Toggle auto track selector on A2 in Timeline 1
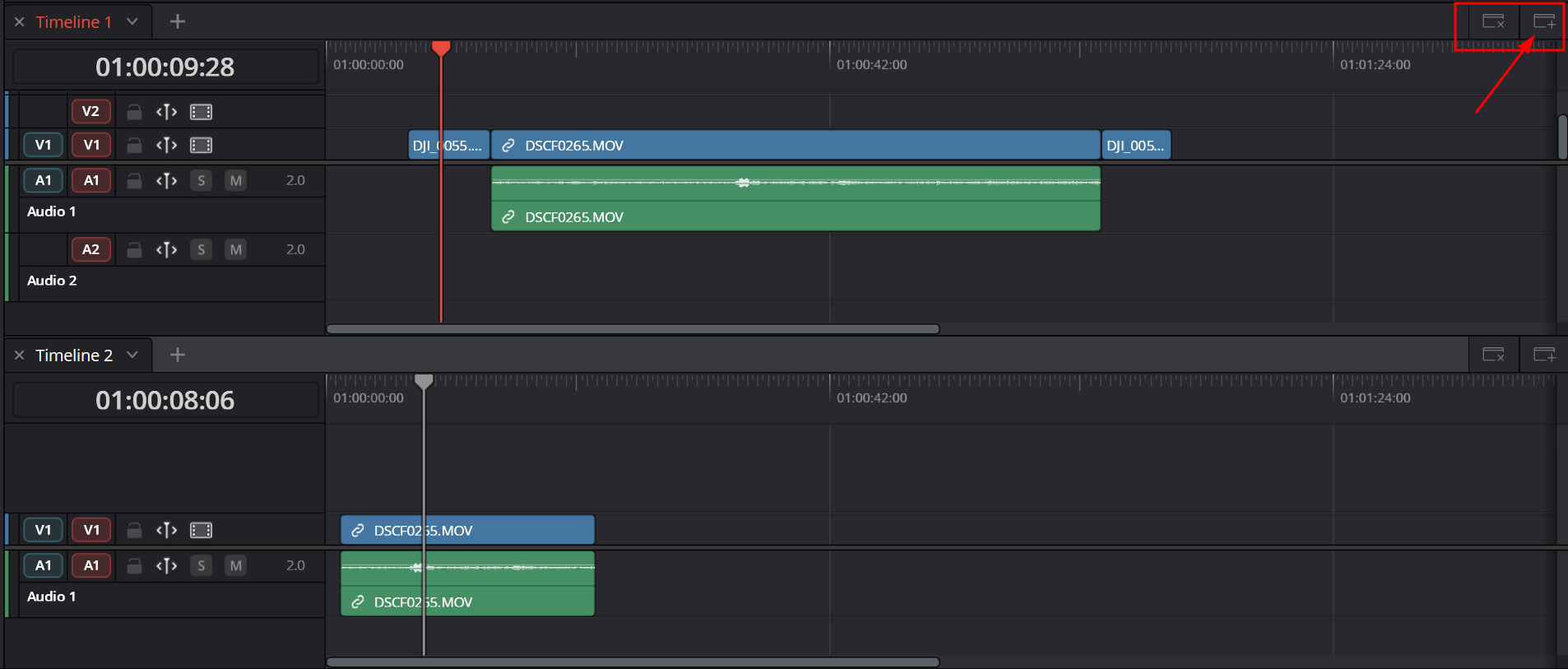This screenshot has height=669, width=1568. coord(167,249)
